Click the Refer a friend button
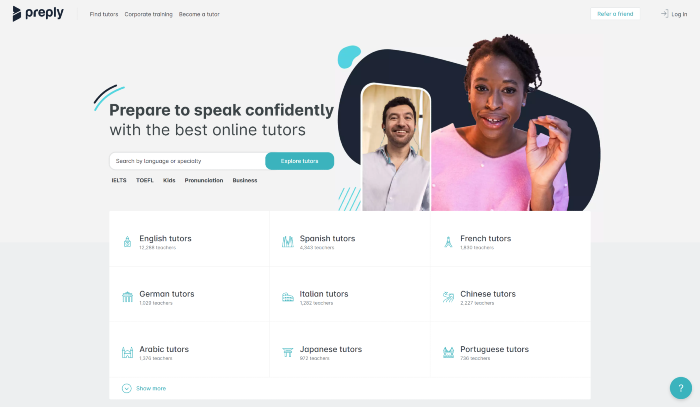Image resolution: width=700 pixels, height=407 pixels. (615, 14)
